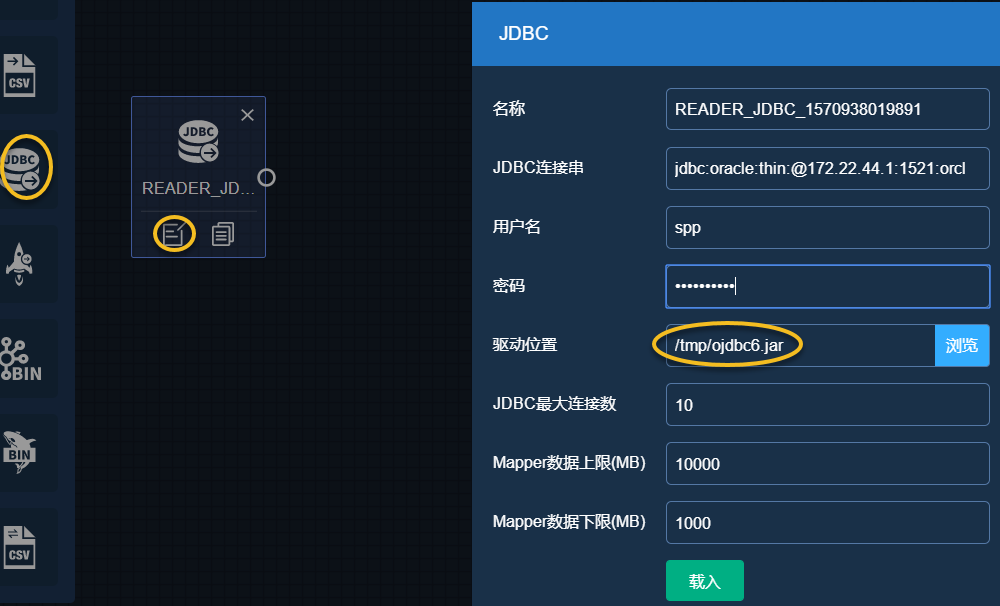The width and height of the screenshot is (1000, 606).
Task: Focus the 名称 name input field
Action: pos(827,109)
